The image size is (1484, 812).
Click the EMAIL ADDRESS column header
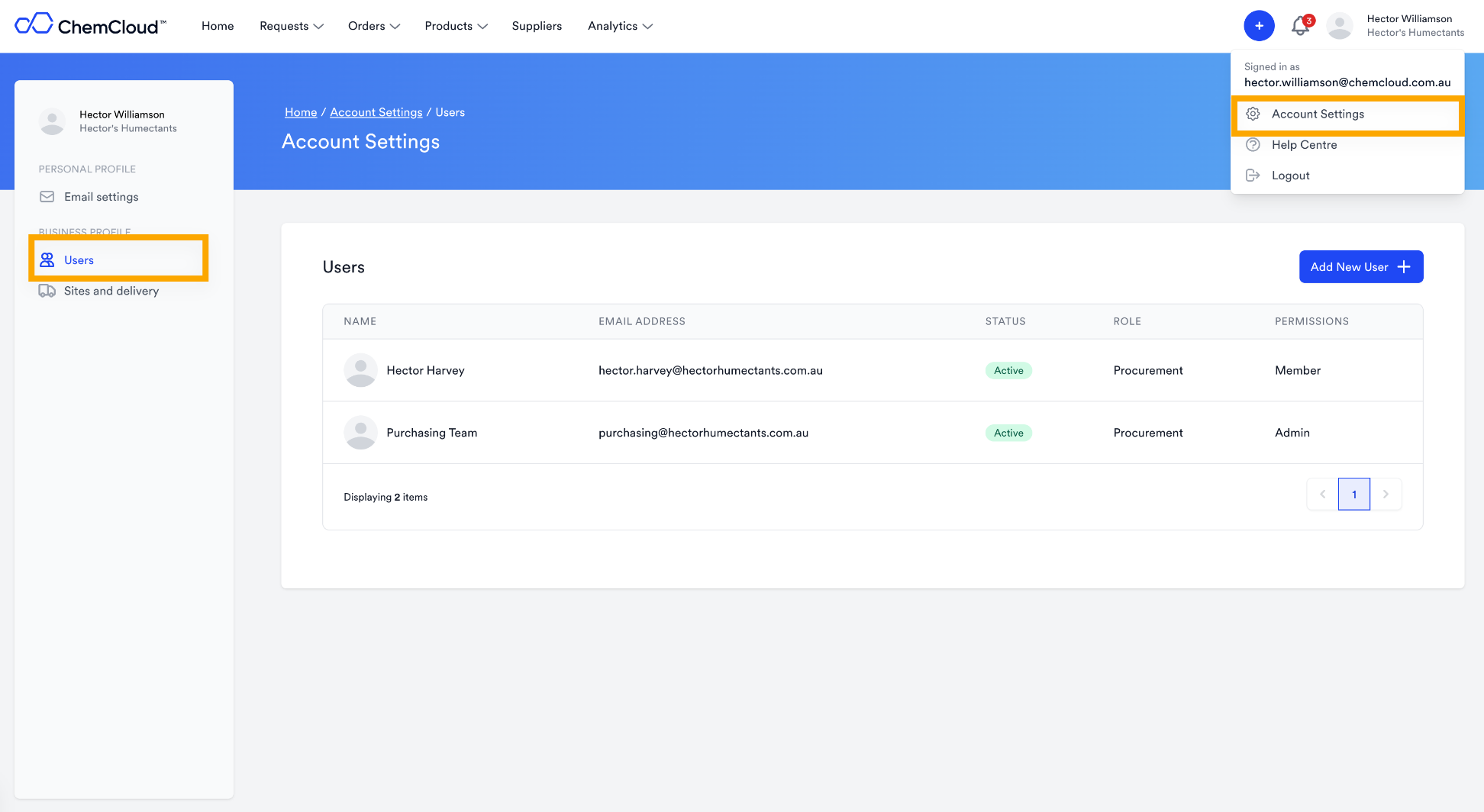642,321
